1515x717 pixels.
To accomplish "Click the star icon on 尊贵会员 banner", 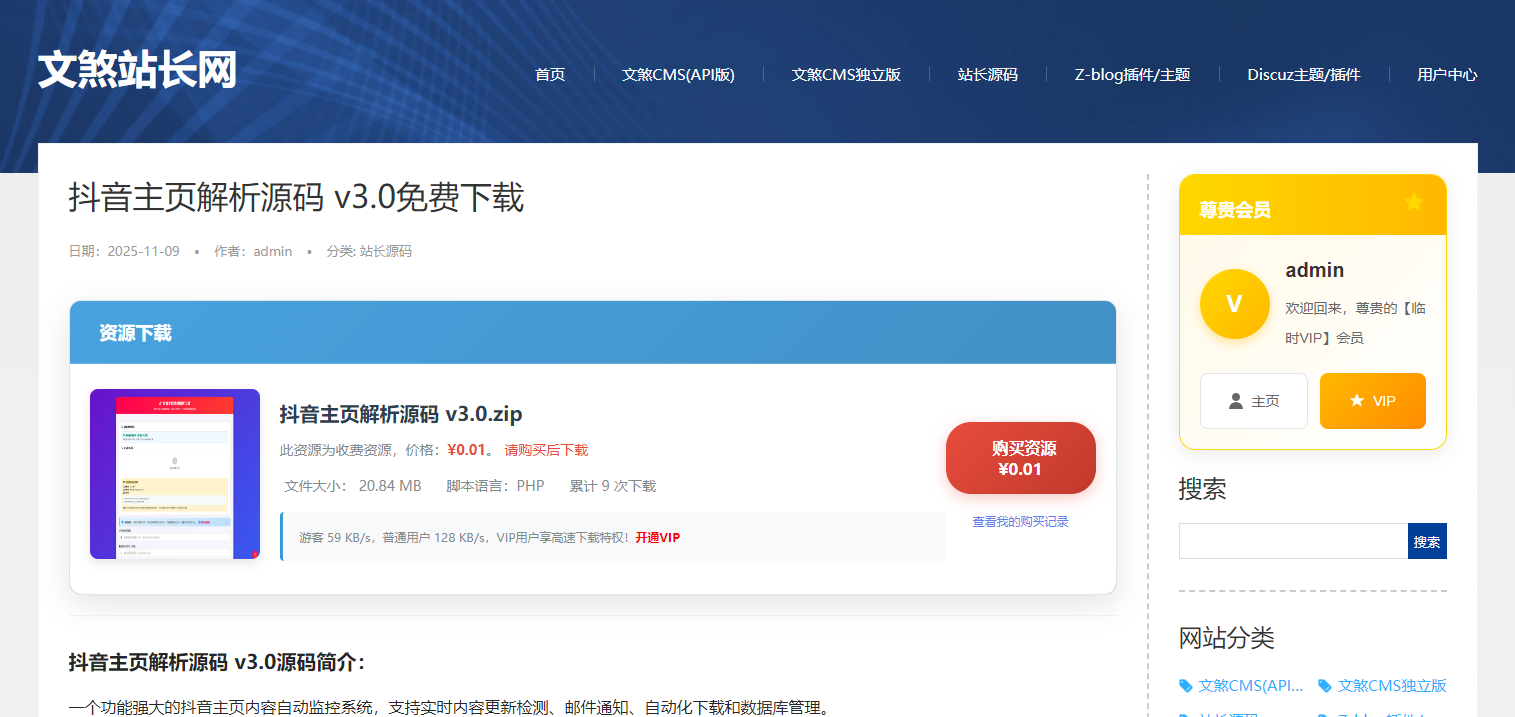I will 1413,201.
